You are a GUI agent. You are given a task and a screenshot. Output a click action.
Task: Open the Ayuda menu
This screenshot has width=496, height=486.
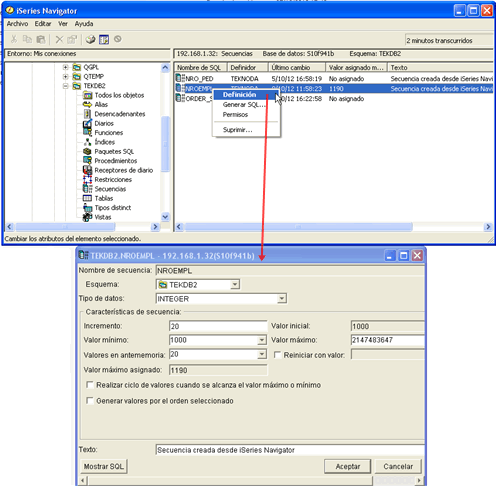[x=84, y=24]
